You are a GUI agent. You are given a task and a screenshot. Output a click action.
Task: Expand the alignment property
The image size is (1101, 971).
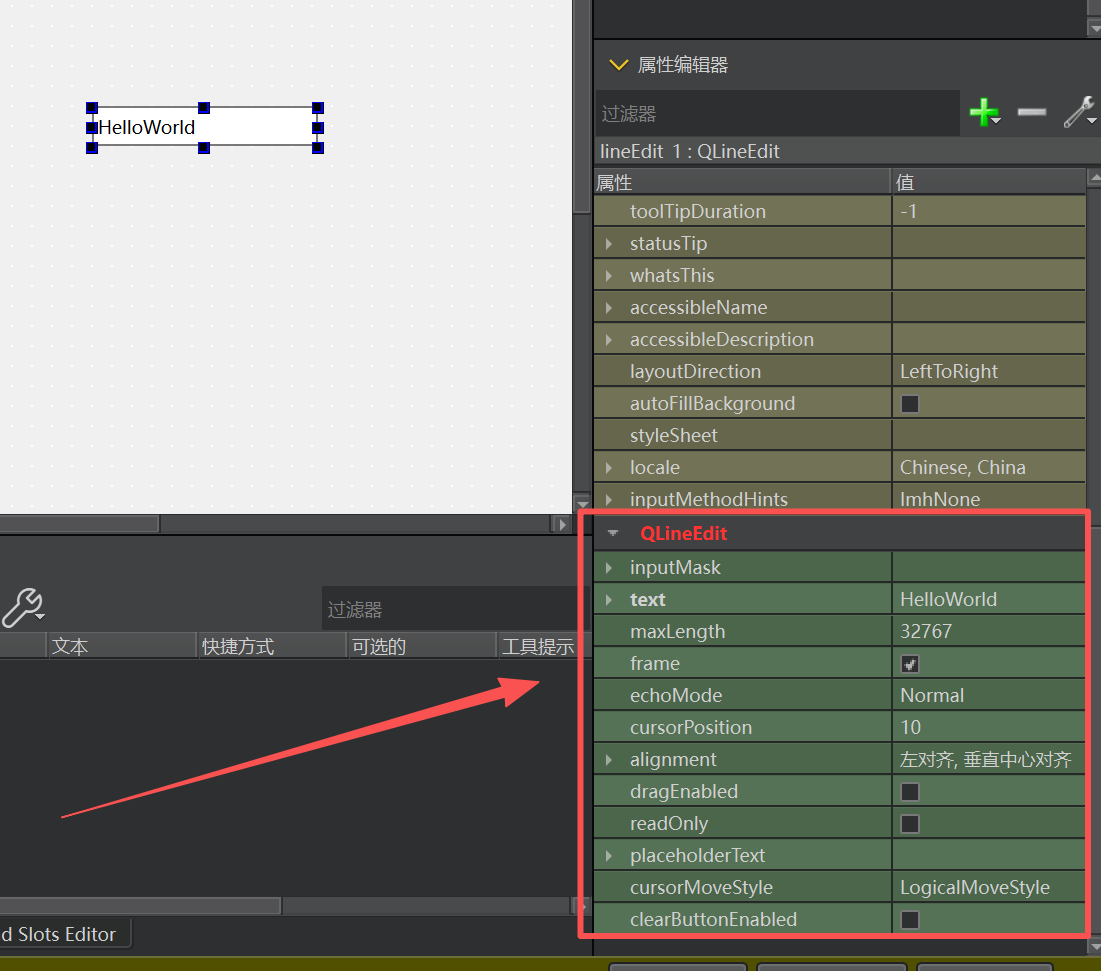coord(609,760)
